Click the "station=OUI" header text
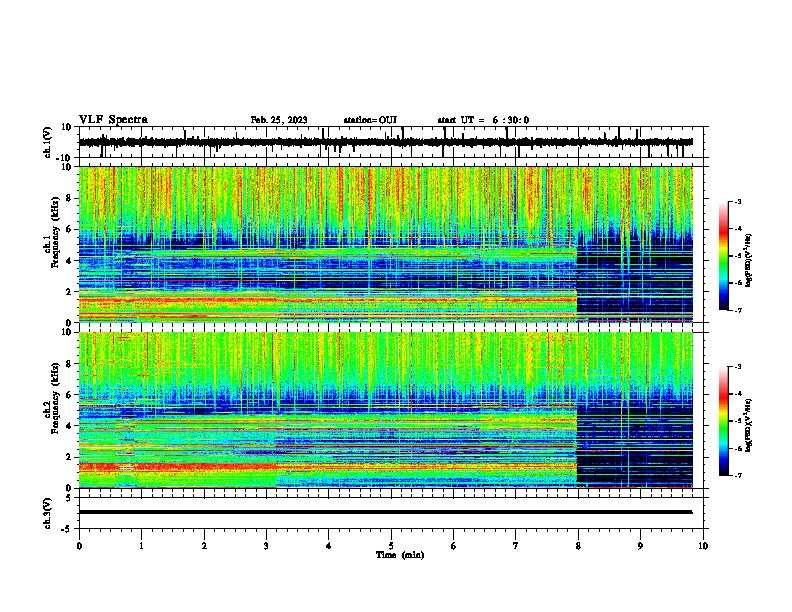 [370, 120]
